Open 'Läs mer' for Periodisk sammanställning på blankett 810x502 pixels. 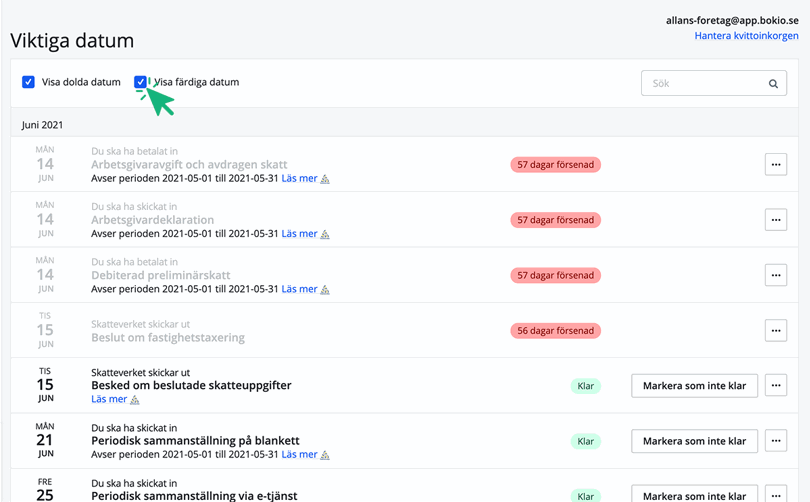click(x=299, y=454)
